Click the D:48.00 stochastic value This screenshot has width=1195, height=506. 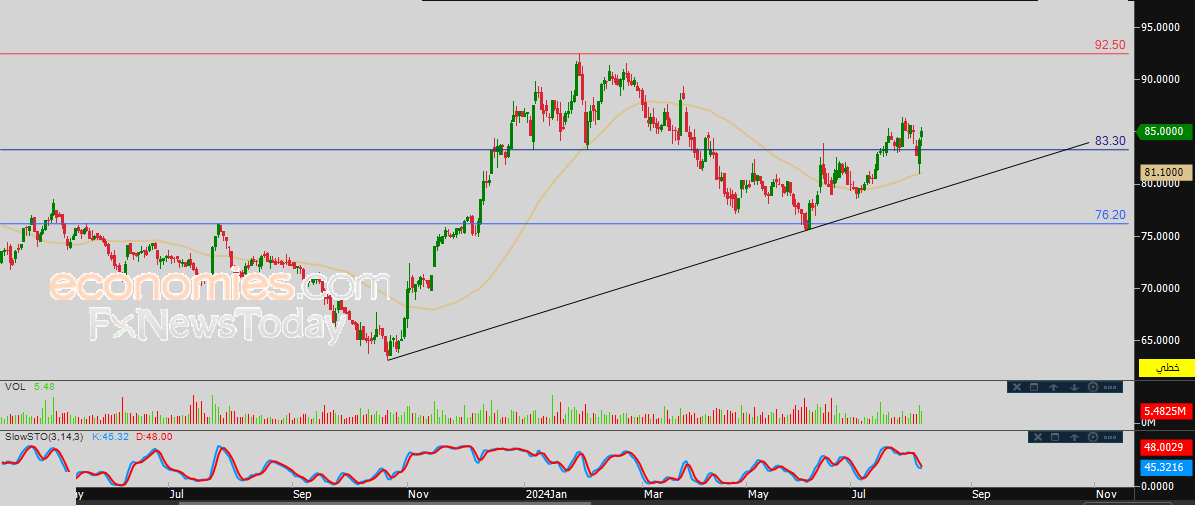click(x=152, y=437)
